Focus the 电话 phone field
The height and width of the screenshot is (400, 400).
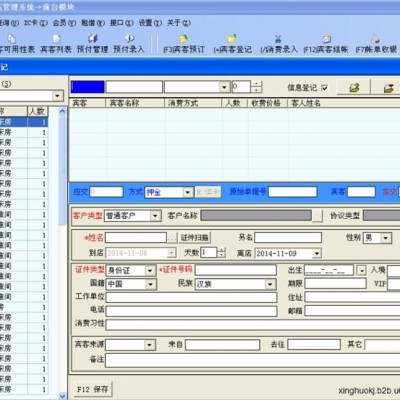point(191,311)
